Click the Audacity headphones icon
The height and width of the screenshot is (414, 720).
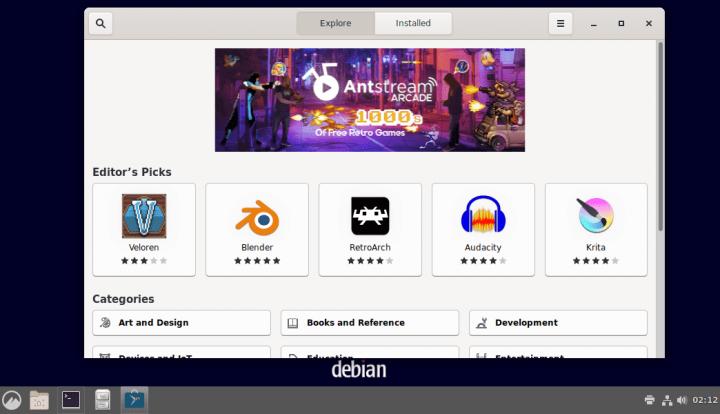tap(483, 216)
